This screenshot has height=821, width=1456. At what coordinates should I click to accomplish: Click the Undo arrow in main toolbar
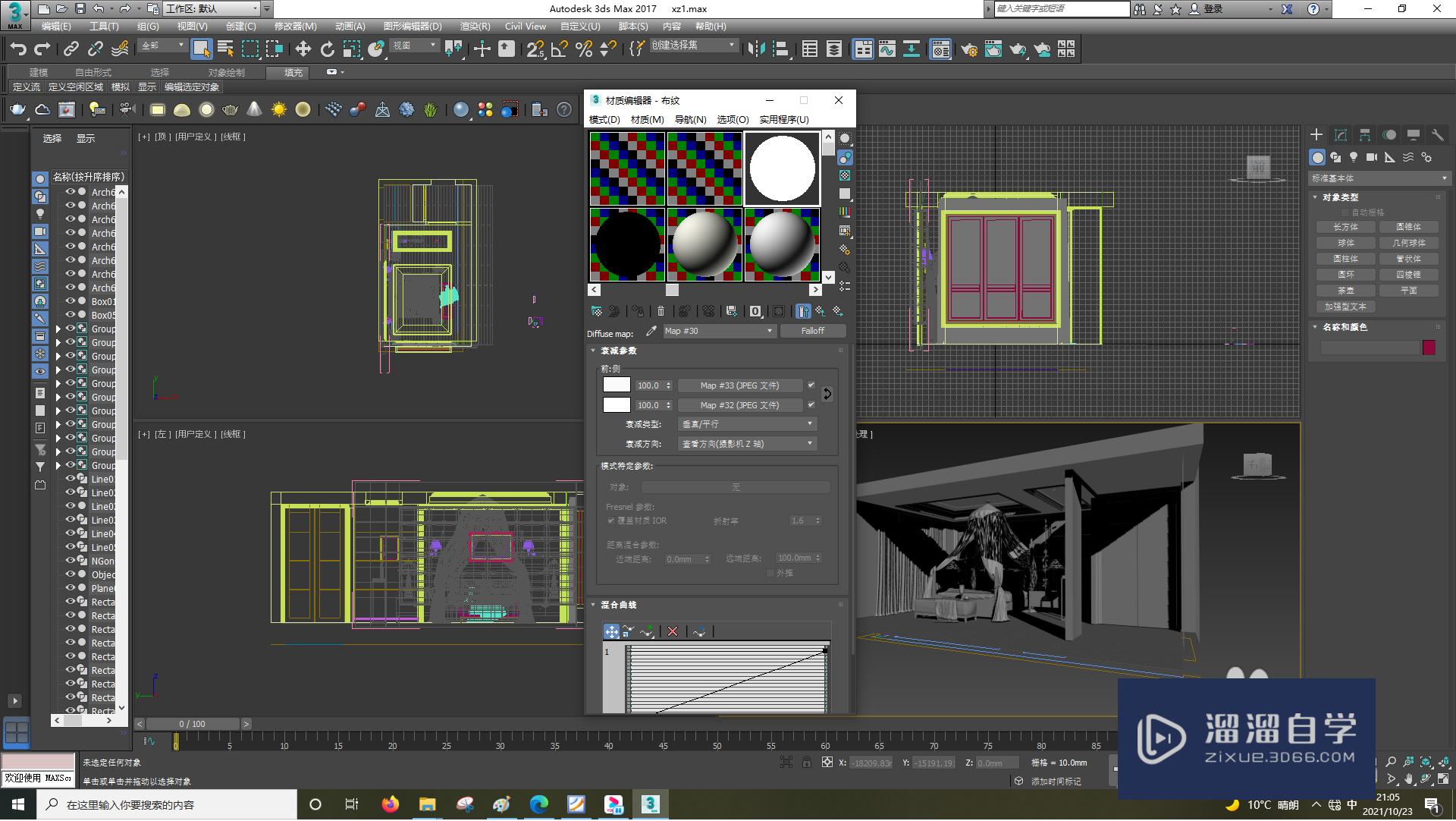[18, 49]
